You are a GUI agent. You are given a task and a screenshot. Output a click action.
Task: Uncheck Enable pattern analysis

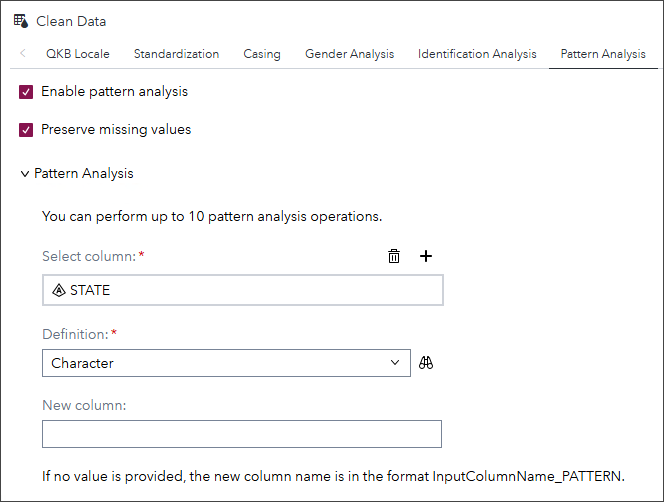point(27,92)
